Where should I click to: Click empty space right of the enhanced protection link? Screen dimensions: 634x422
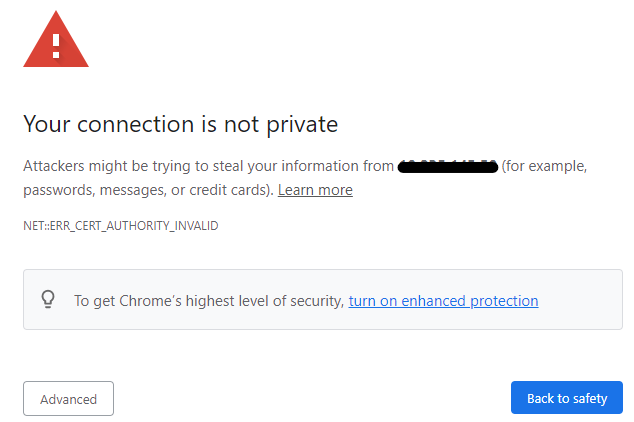click(x=578, y=301)
